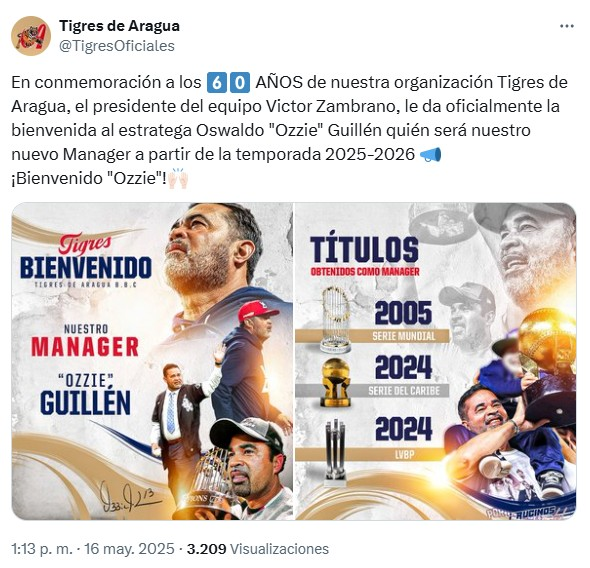This screenshot has height=568, width=590.
Task: Open the left Bienvenido Ozzie Guillén image
Action: click(152, 361)
